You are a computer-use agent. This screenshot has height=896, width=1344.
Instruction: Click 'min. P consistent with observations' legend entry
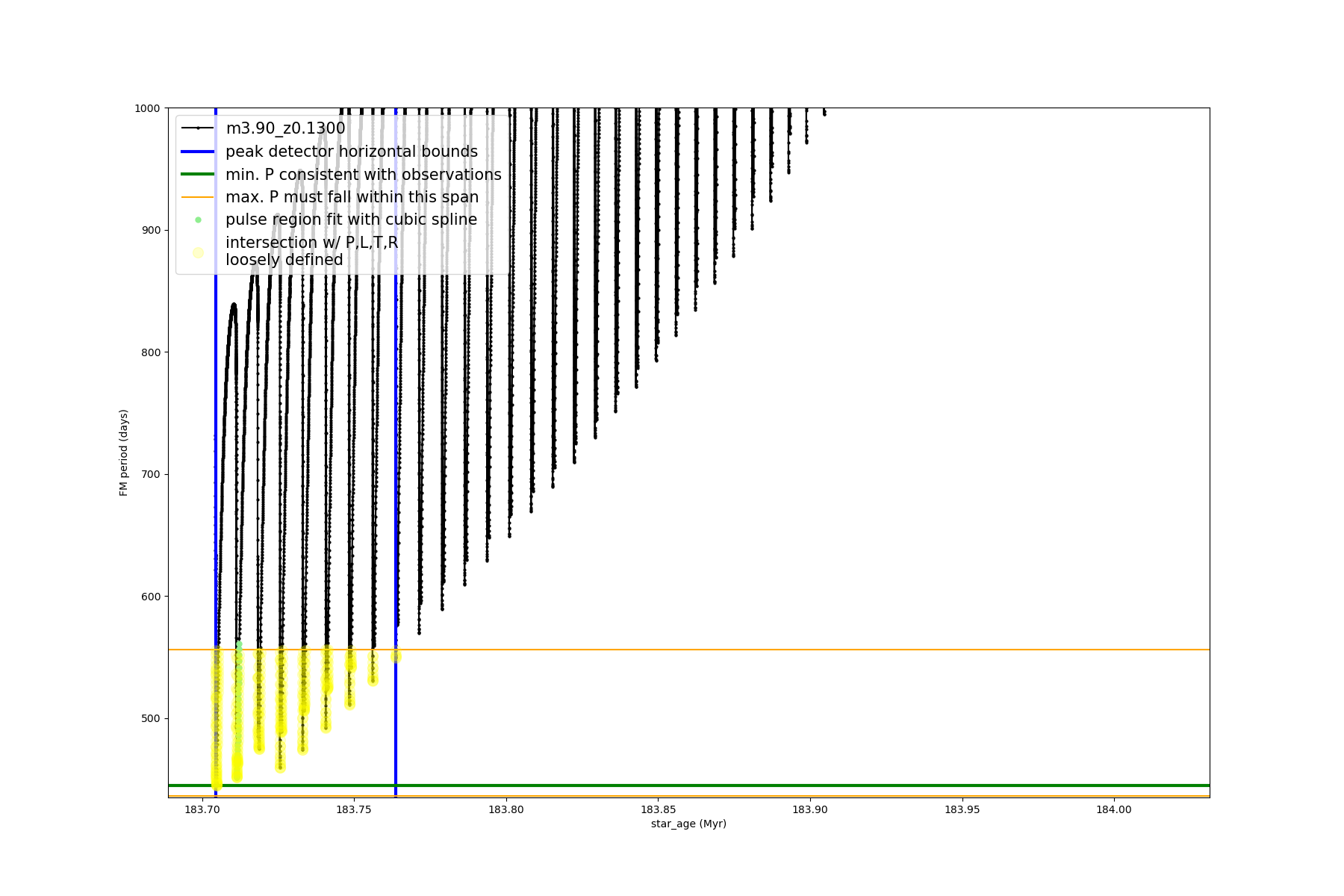(363, 175)
